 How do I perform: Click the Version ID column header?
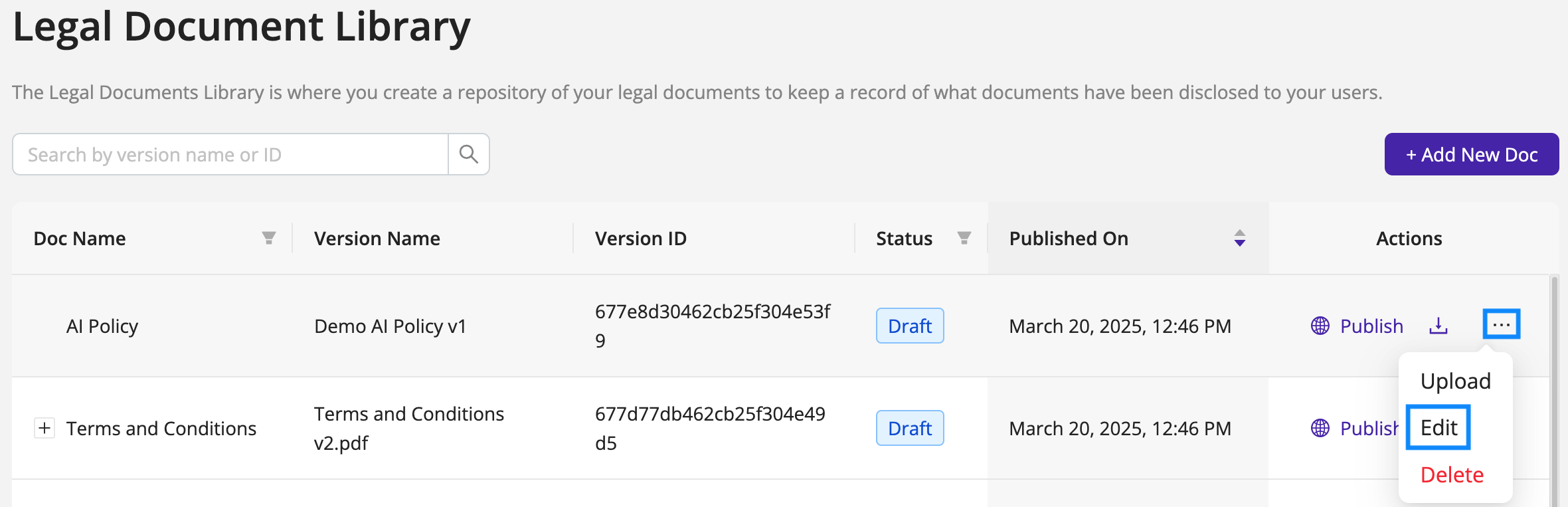point(641,238)
